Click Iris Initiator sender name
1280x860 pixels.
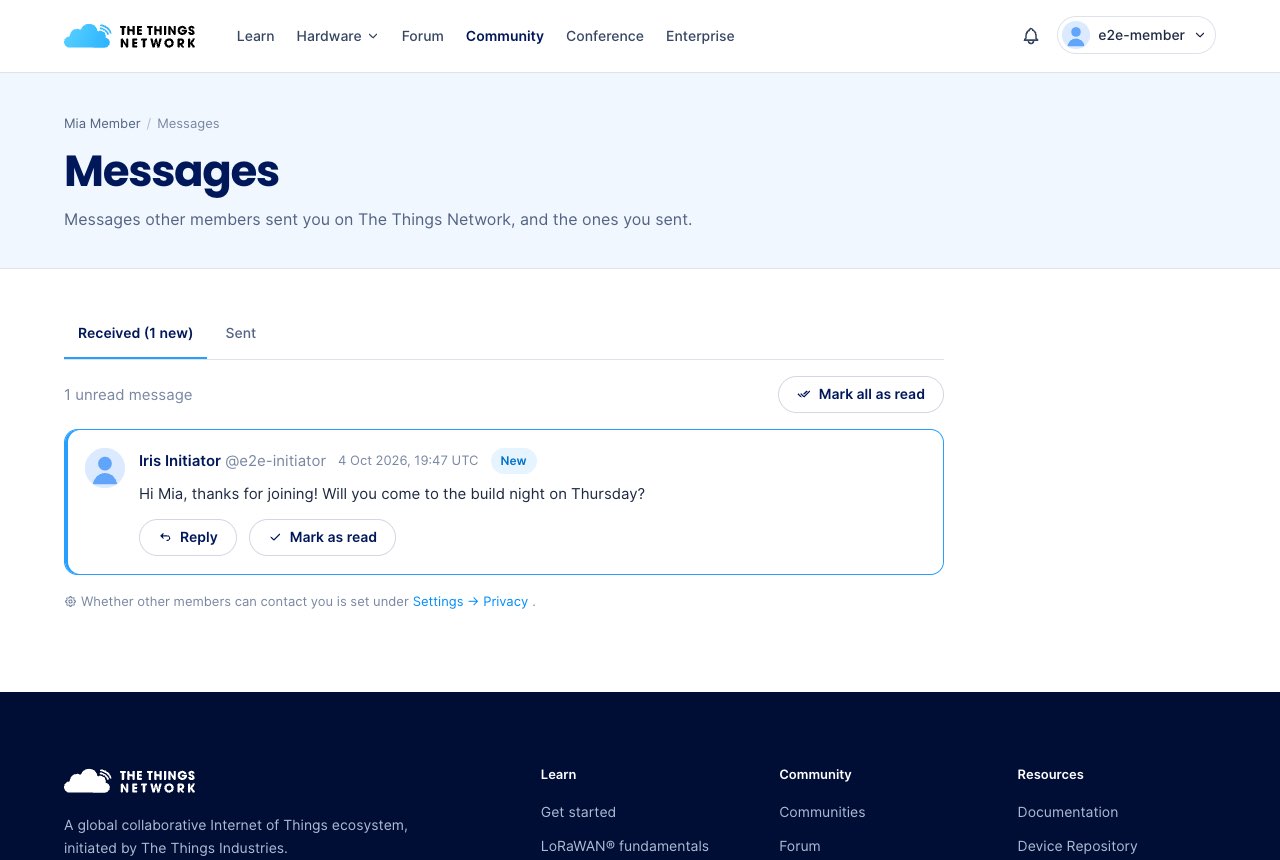pos(180,460)
